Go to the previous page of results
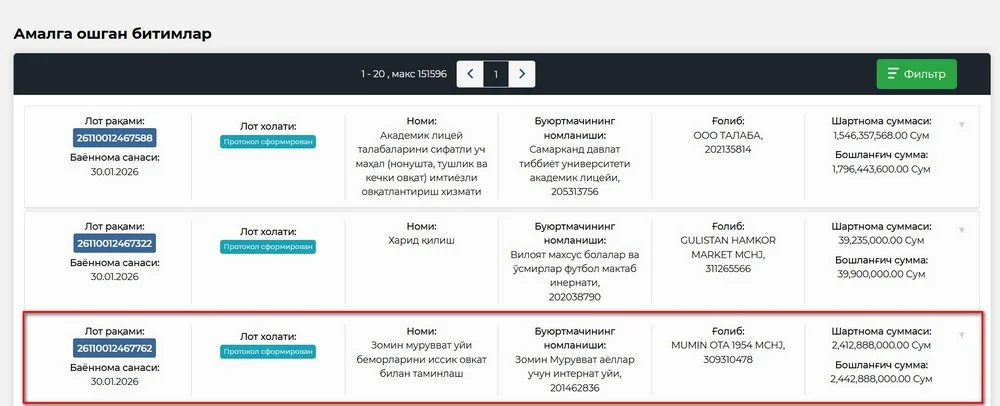The height and width of the screenshot is (406, 1000). pos(470,74)
